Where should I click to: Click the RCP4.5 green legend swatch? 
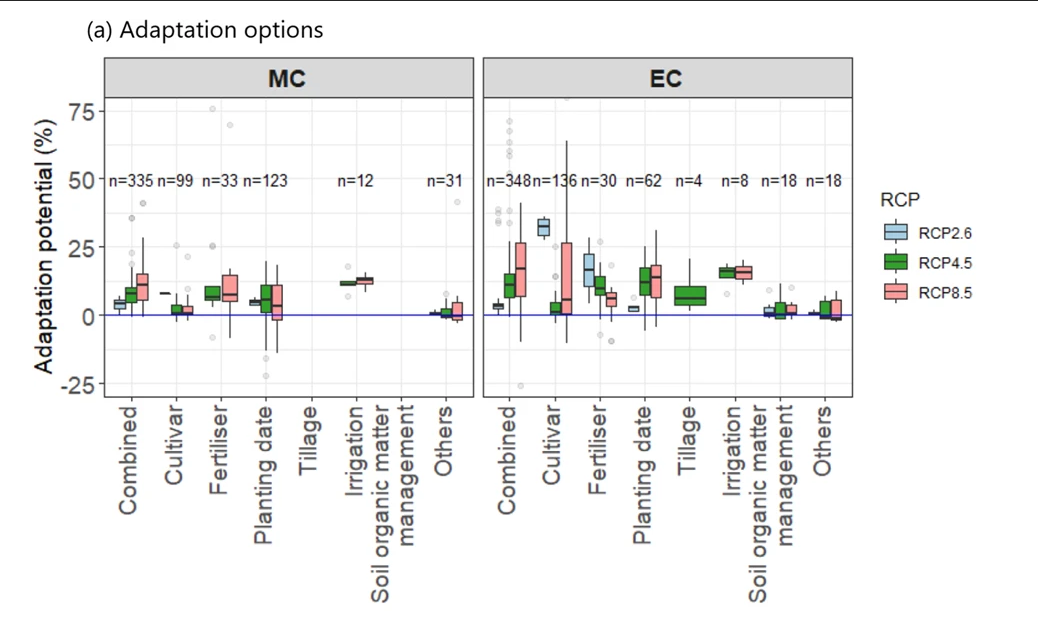(x=896, y=262)
